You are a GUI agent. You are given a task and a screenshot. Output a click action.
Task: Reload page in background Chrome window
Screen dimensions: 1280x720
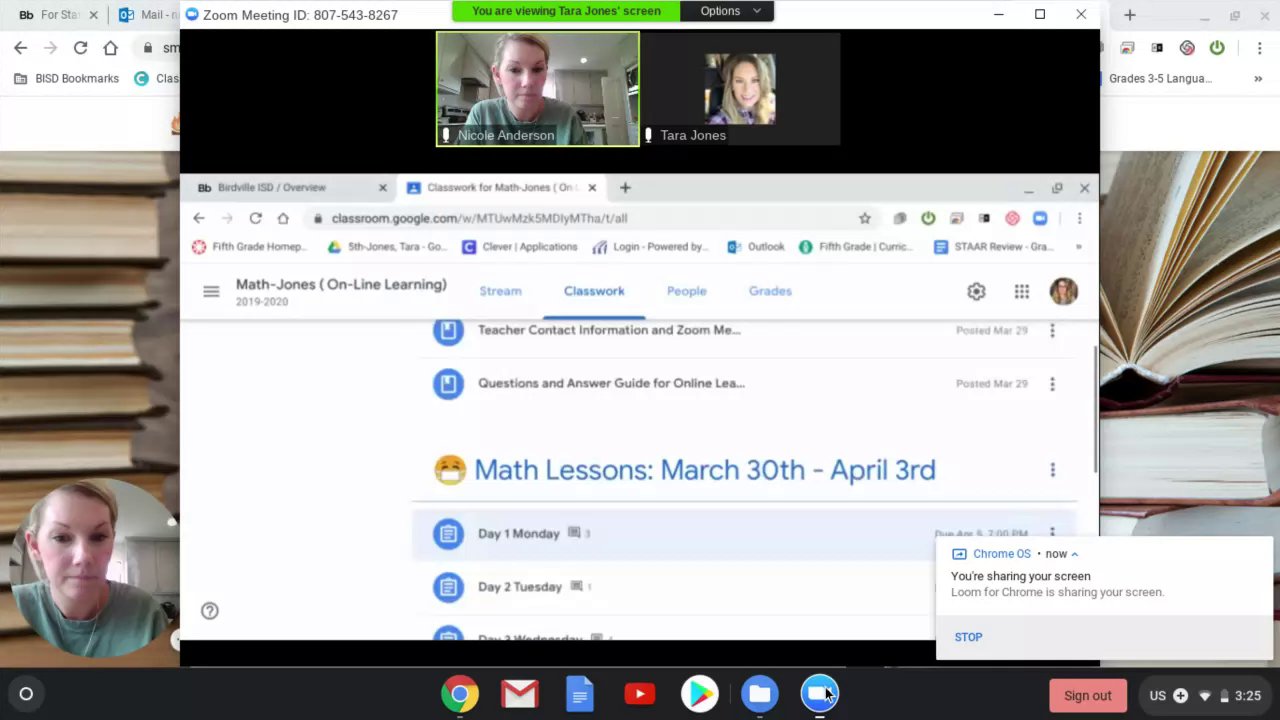80,48
